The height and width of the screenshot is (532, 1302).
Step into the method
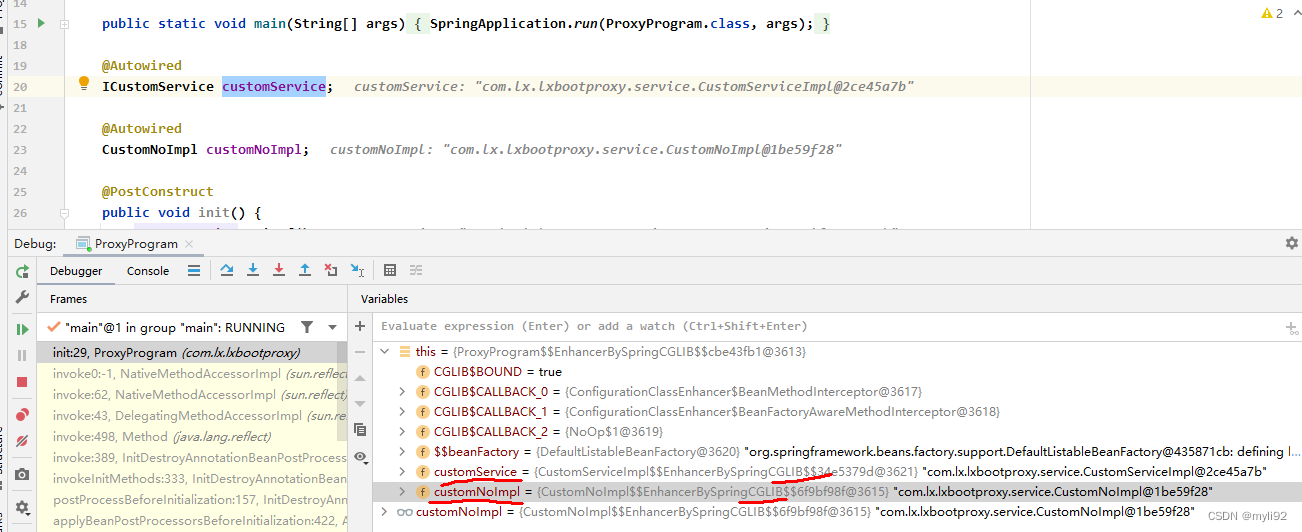coord(253,270)
